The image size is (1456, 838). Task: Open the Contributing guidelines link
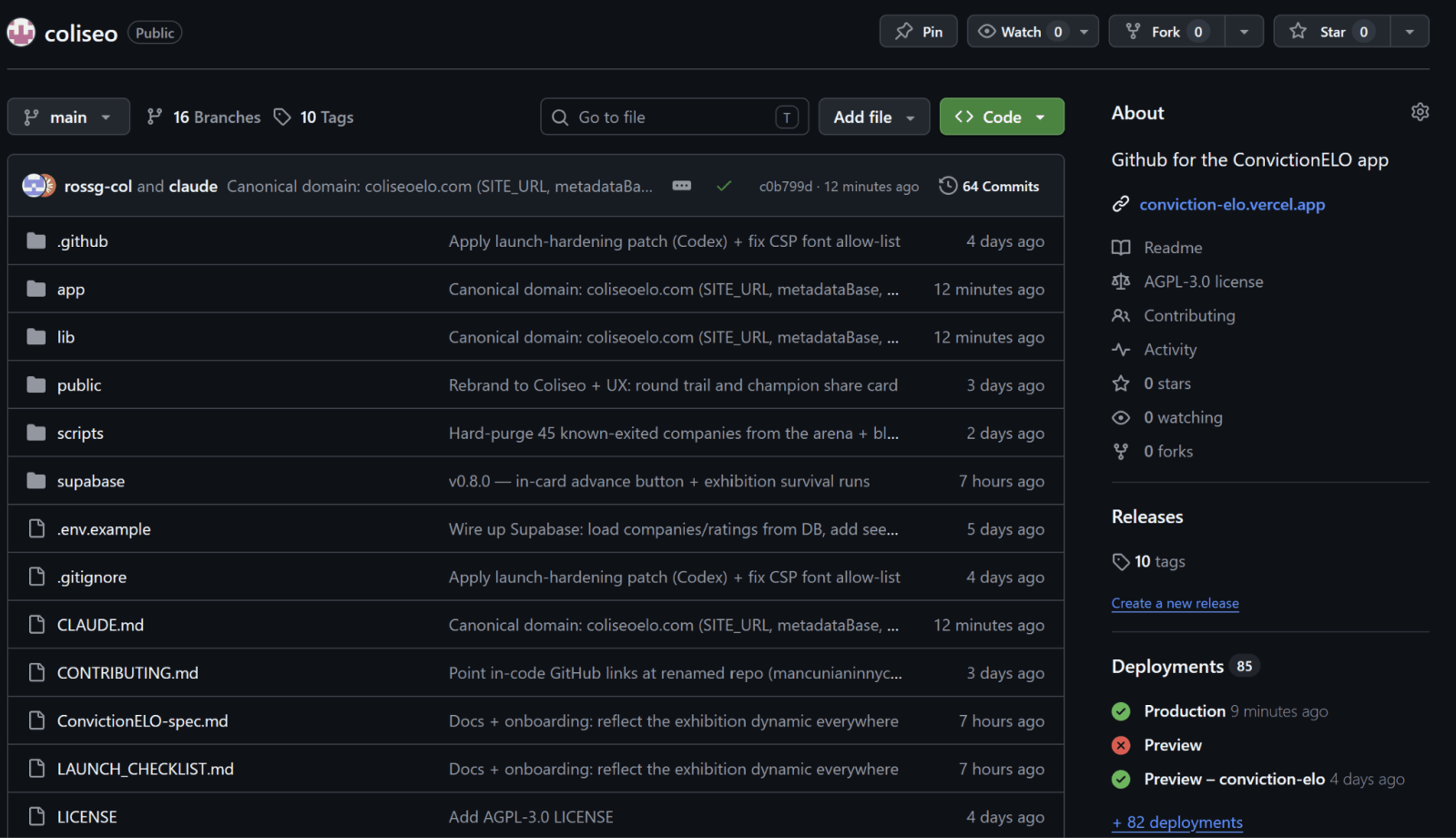tap(1189, 315)
